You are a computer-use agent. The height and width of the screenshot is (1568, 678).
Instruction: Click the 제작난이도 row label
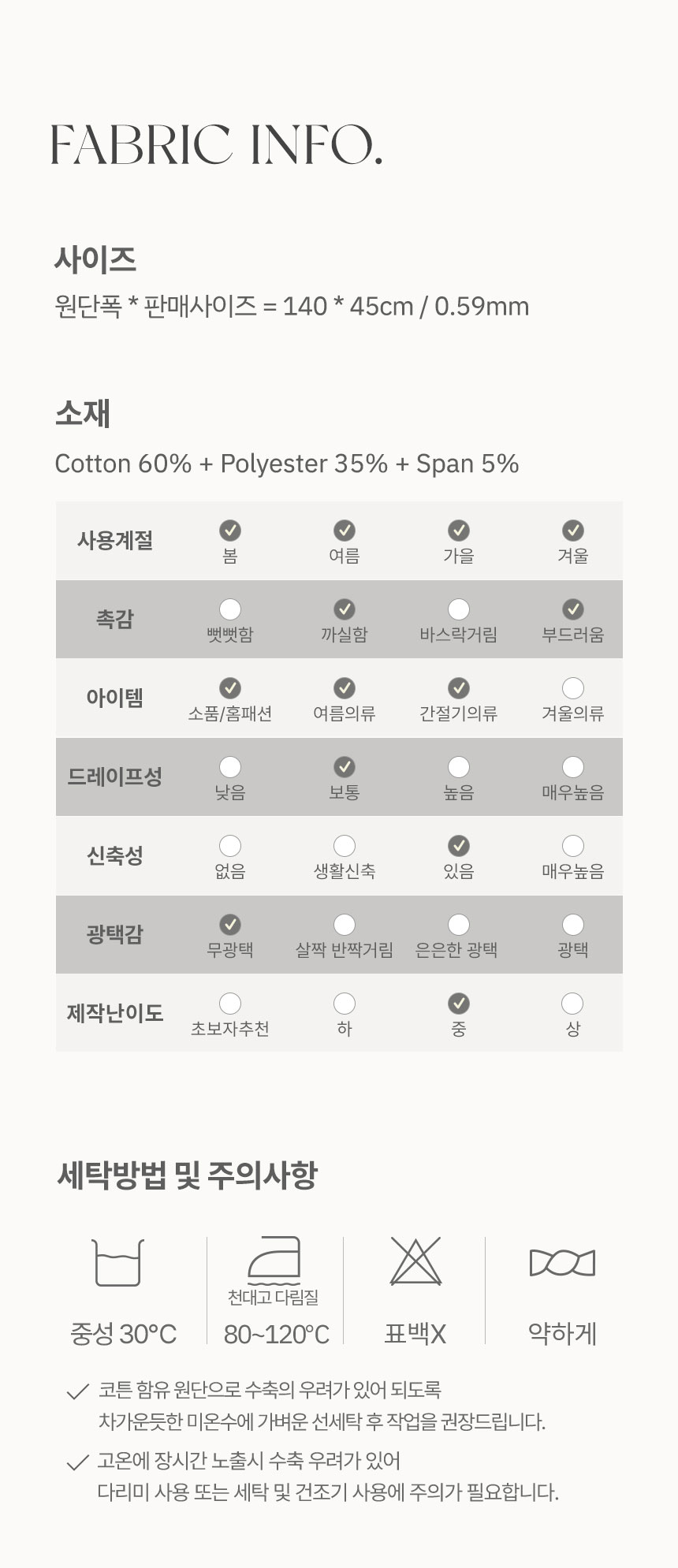point(115,1013)
